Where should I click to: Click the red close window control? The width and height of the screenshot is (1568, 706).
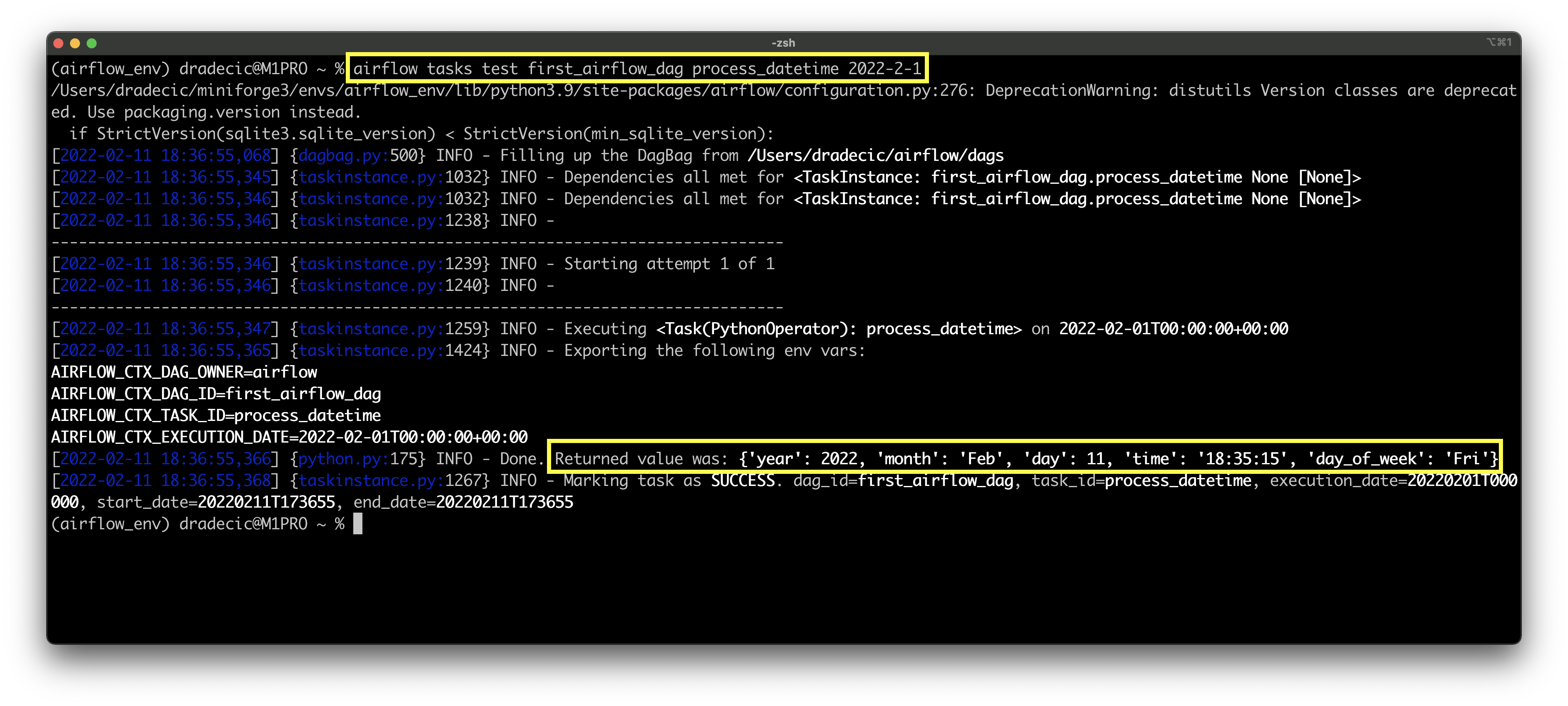[x=59, y=43]
